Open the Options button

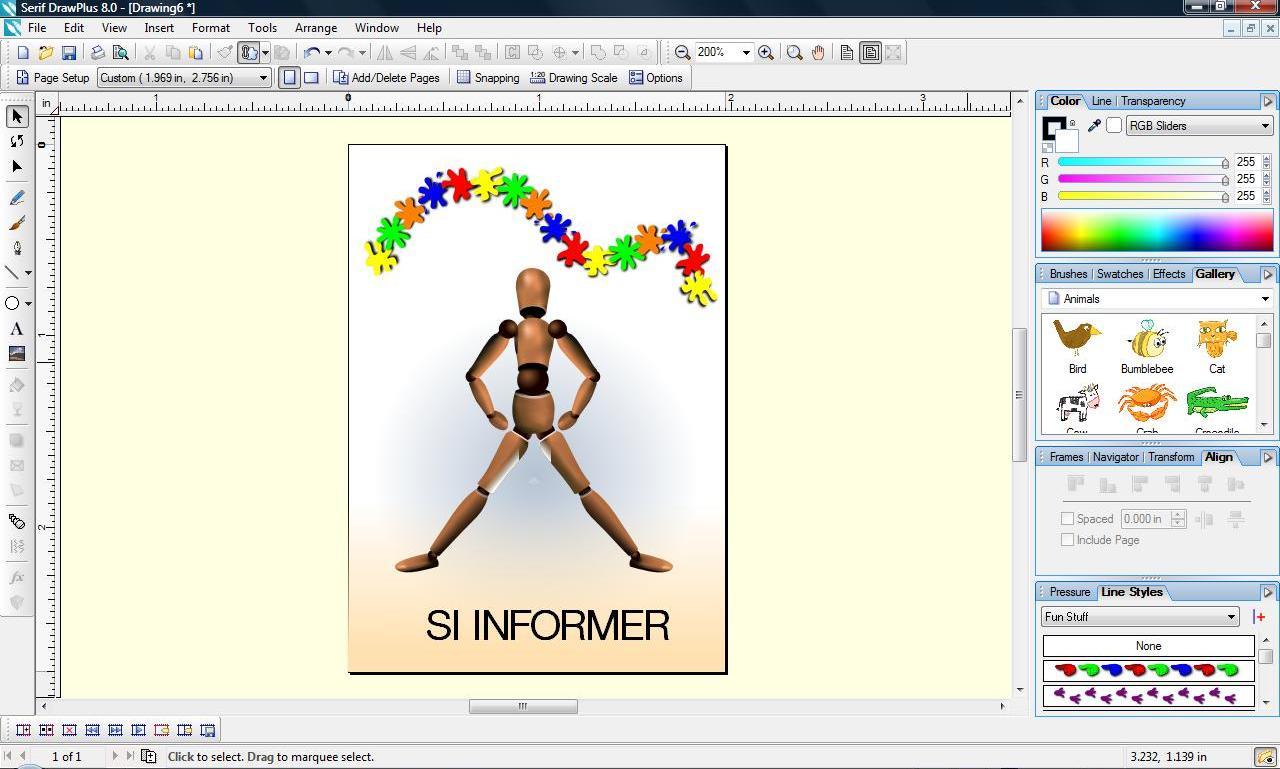pos(656,77)
